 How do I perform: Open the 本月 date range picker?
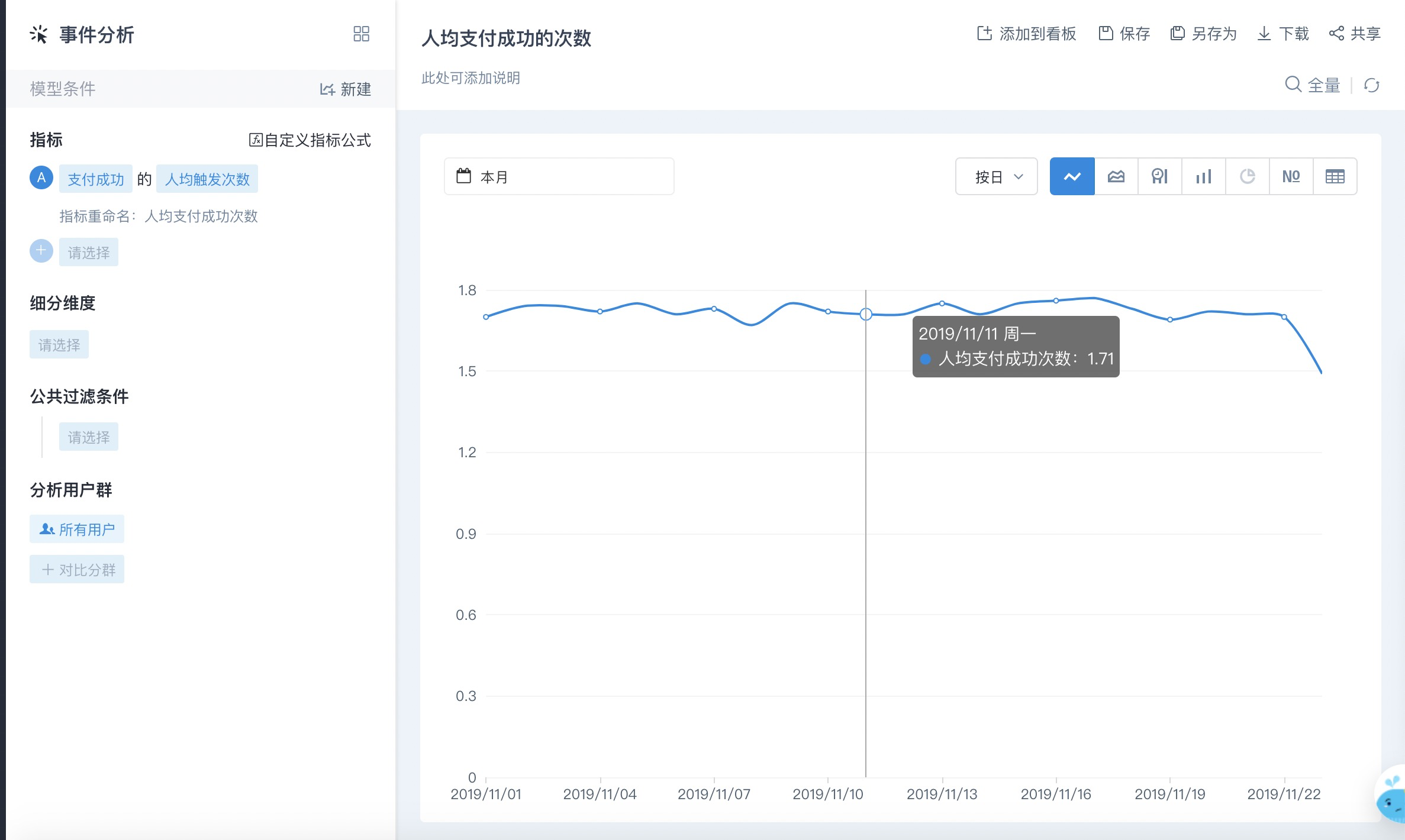click(559, 176)
